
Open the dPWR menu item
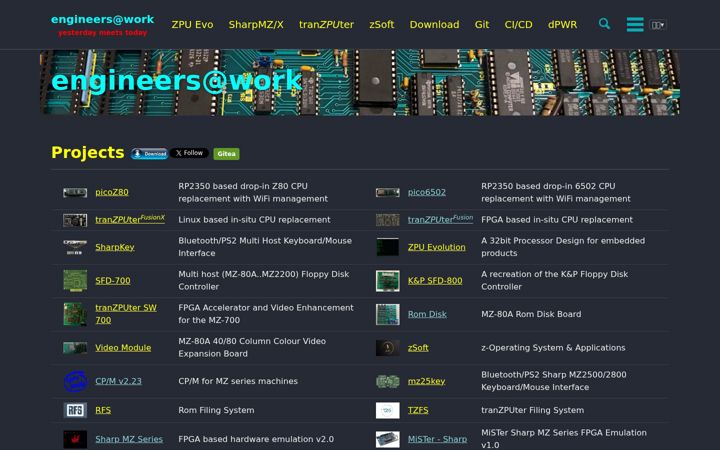click(x=562, y=24)
